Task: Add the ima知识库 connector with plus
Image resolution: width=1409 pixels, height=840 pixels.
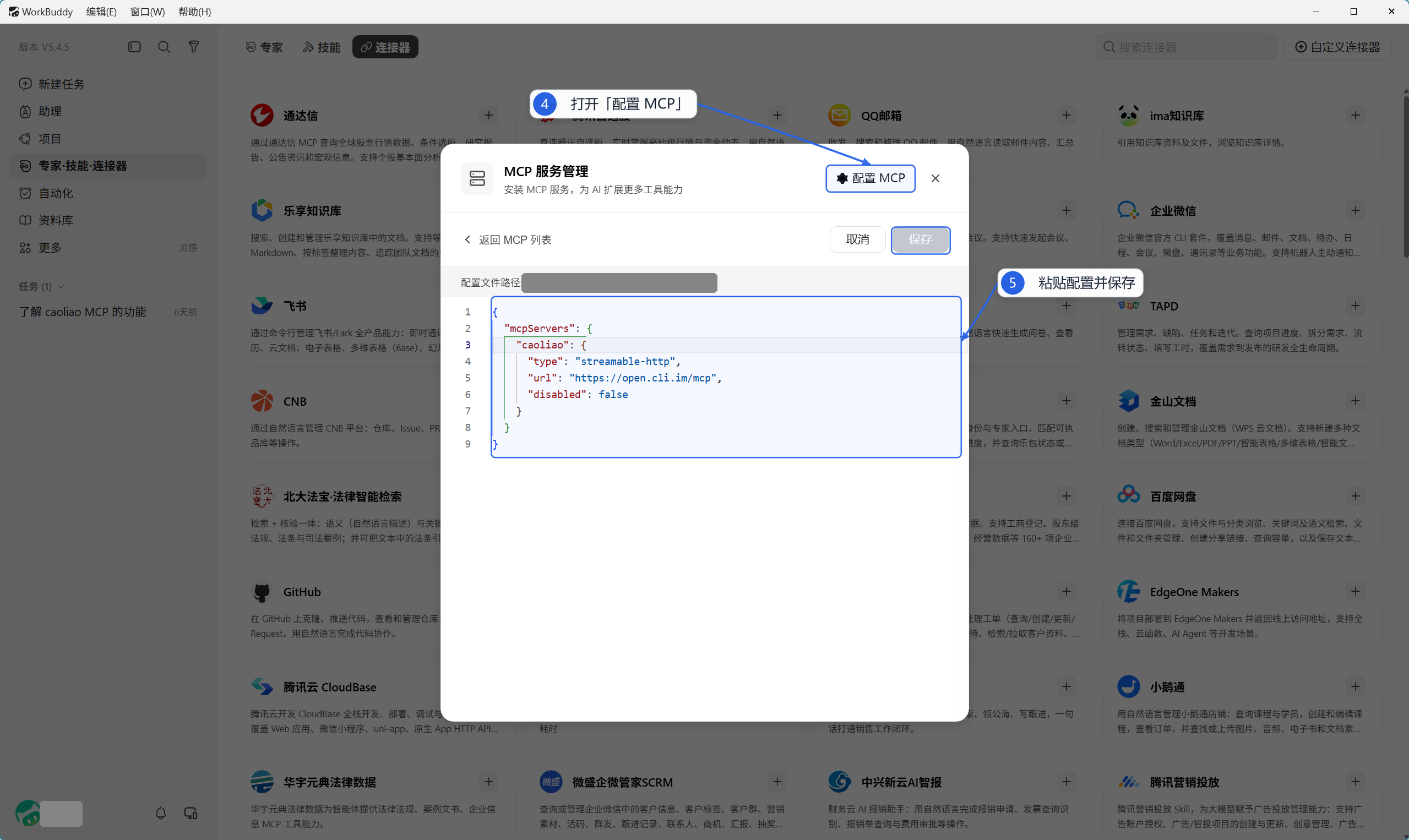Action: coord(1355,116)
